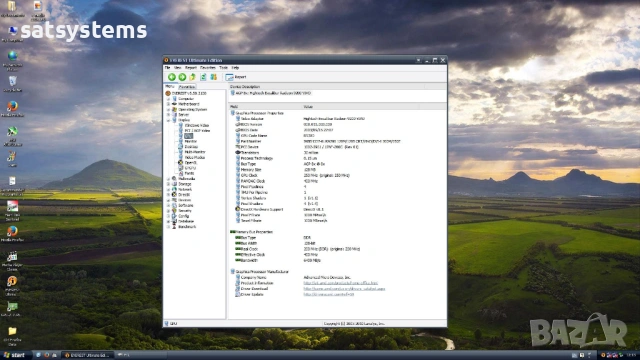Open the Report menu
Viewport: 640px width, 360px height.
pos(191,67)
